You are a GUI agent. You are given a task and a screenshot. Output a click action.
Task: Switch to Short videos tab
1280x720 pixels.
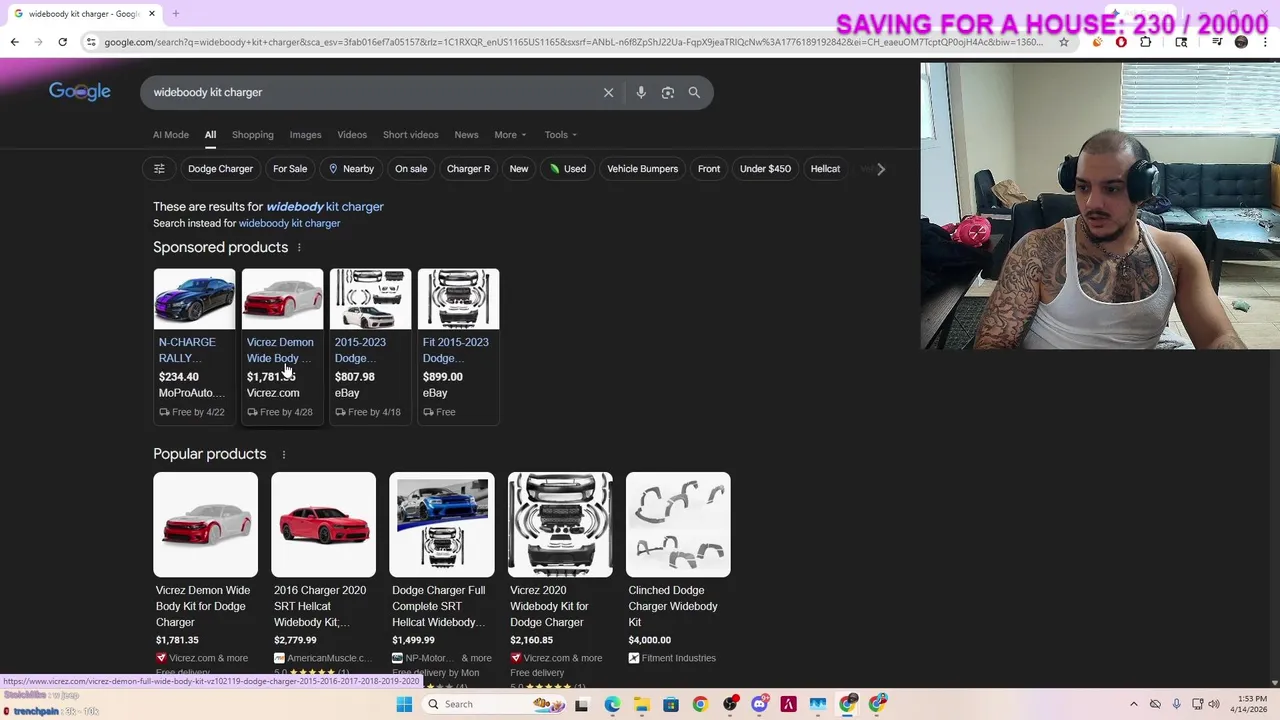click(x=411, y=135)
